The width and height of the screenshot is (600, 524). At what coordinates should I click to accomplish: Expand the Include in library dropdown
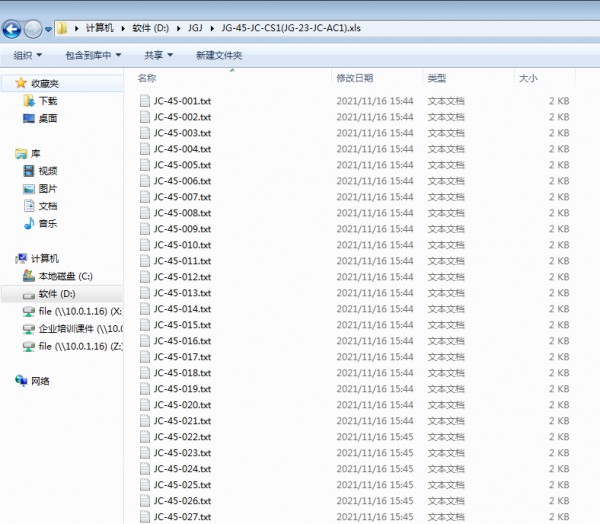[x=92, y=55]
